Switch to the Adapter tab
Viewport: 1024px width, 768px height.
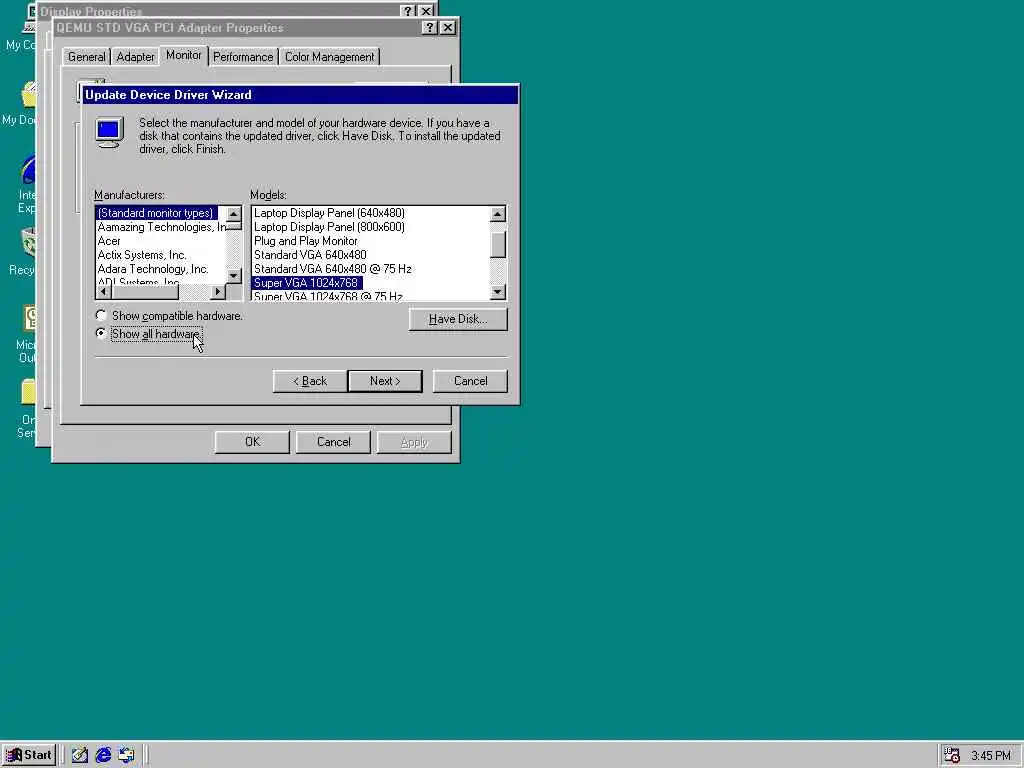coord(135,57)
